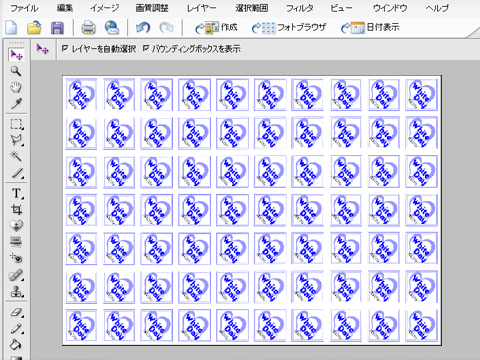This screenshot has height=360, width=480.
Task: Print the document with the printer icon
Action: tap(88, 28)
